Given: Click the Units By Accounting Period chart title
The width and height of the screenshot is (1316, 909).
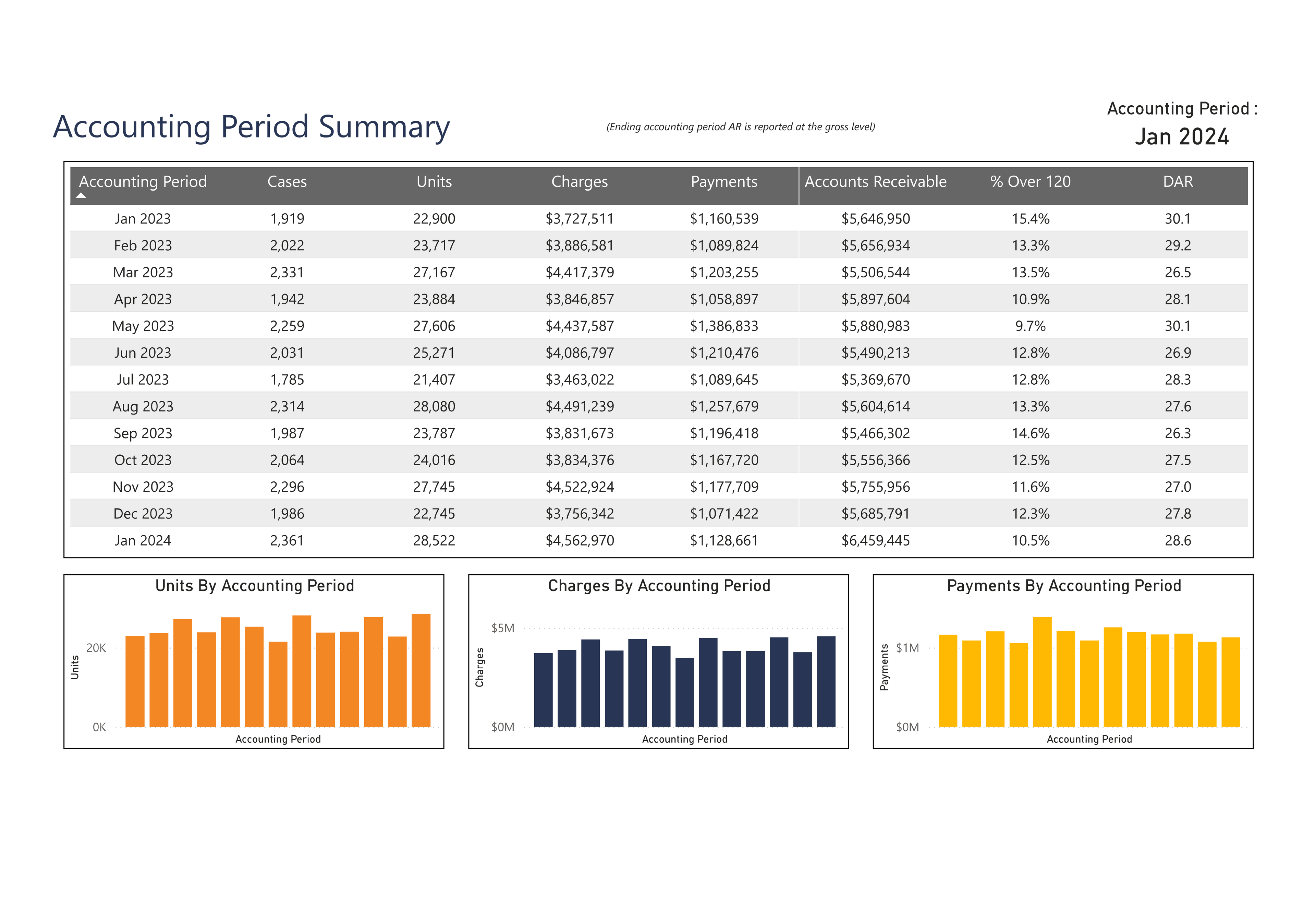Looking at the screenshot, I should (254, 586).
